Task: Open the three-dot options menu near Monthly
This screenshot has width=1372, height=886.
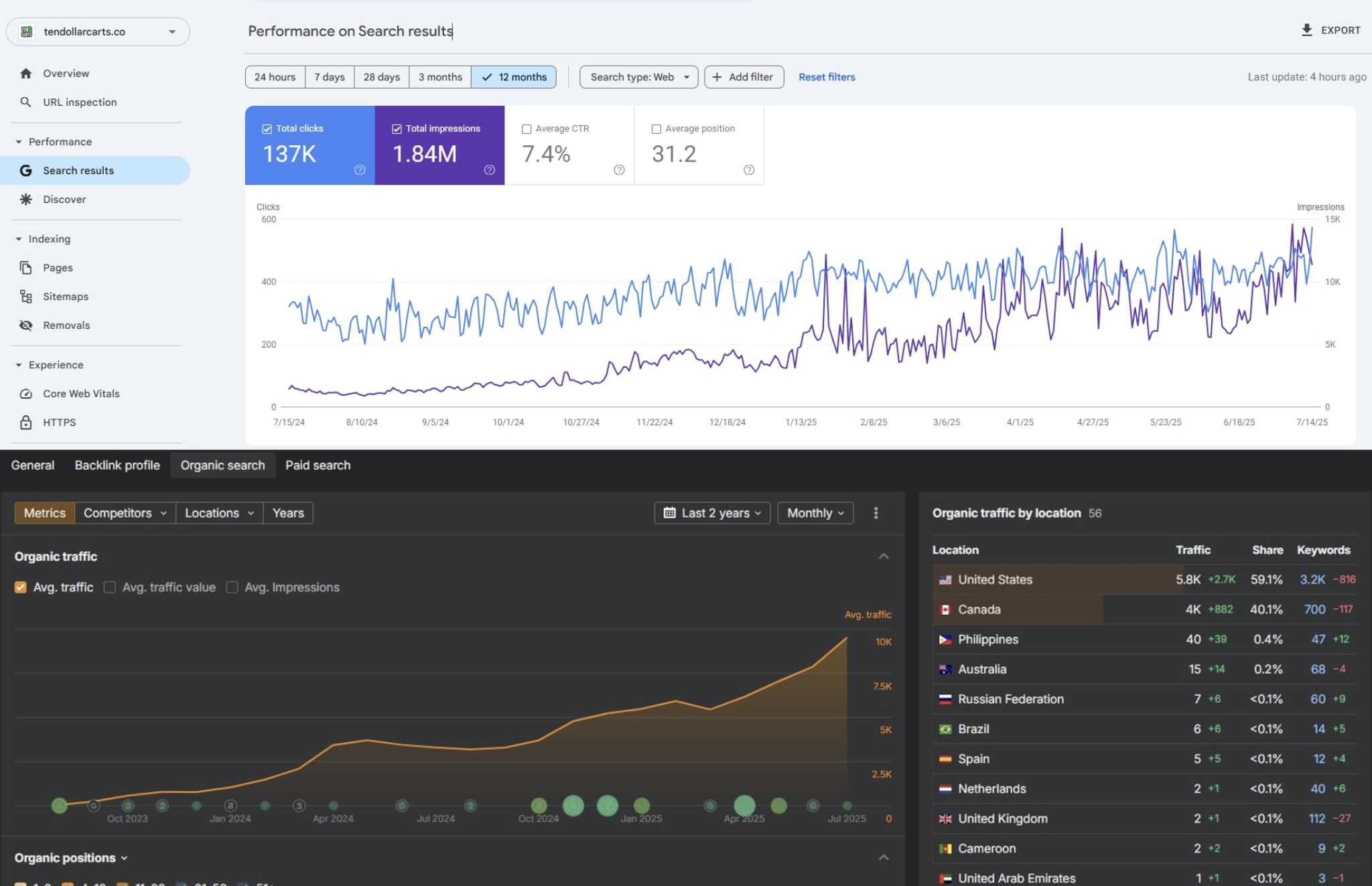Action: click(876, 512)
